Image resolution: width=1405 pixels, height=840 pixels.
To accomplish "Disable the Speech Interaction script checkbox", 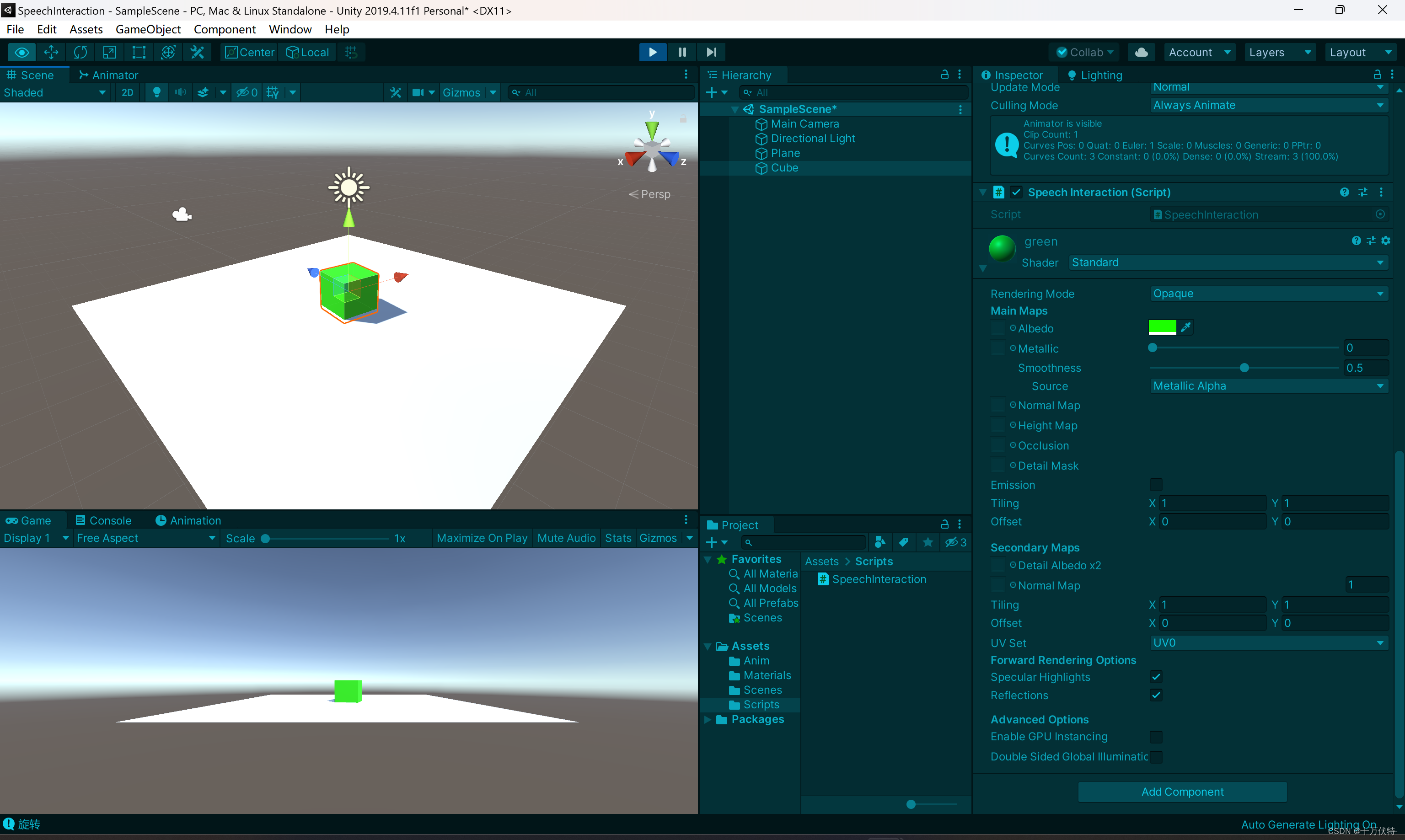I will (x=1016, y=193).
